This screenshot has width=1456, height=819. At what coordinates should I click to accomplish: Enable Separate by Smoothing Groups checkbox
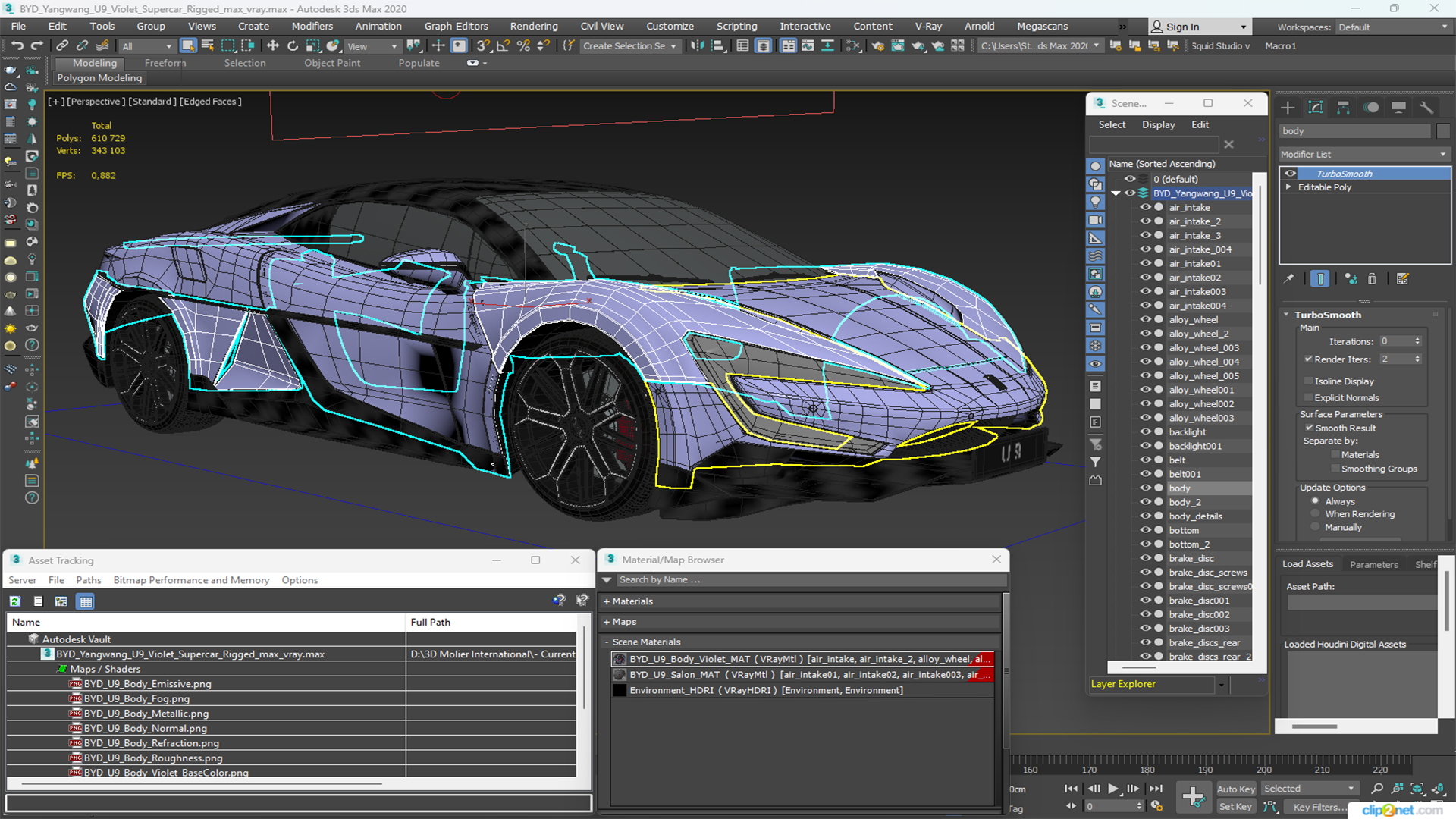click(1335, 469)
